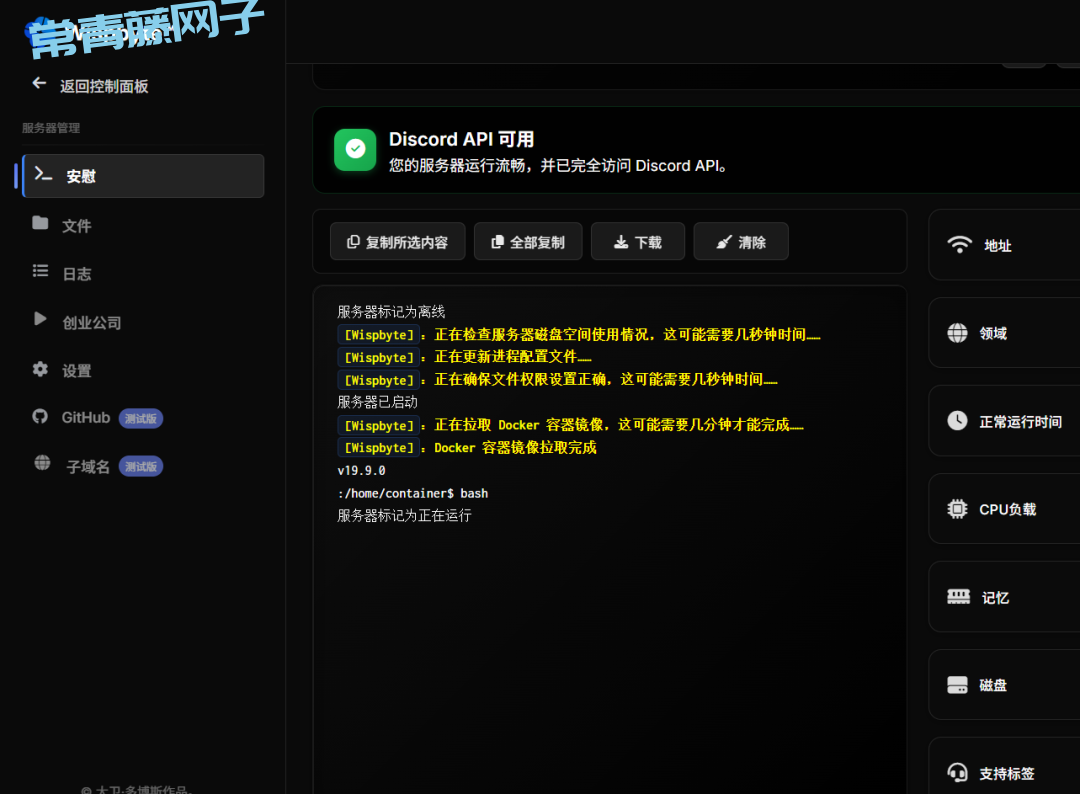Open the 文件 sidebar menu item
The image size is (1080, 794).
[x=77, y=226]
